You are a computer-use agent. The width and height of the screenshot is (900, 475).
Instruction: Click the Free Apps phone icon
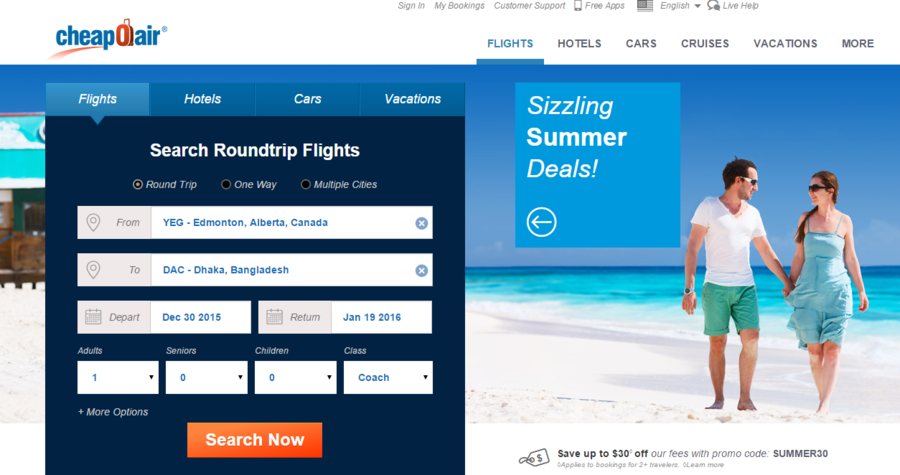pyautogui.click(x=577, y=6)
